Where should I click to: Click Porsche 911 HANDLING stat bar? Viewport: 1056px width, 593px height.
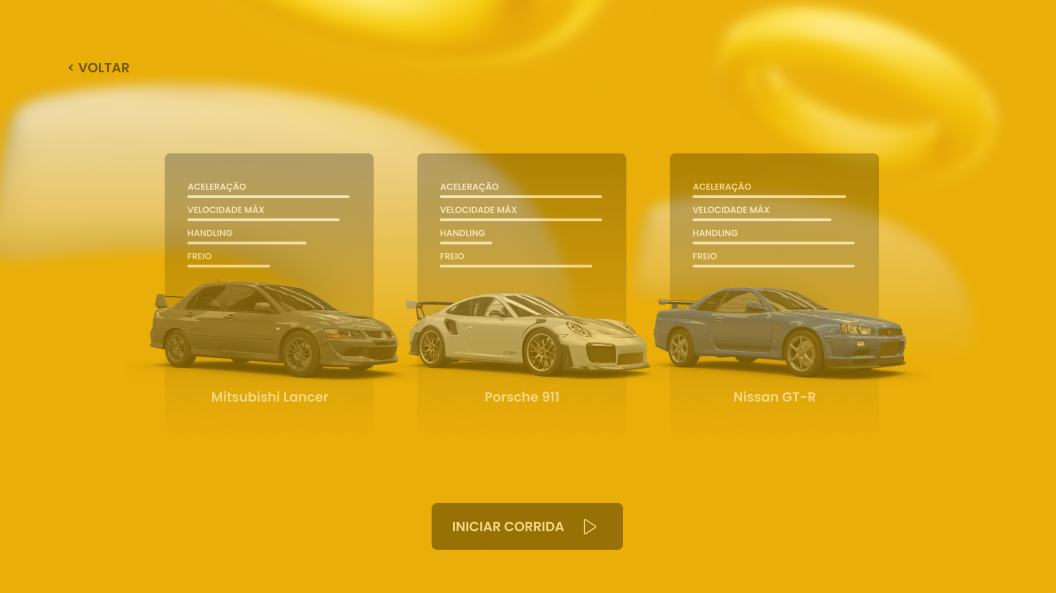click(x=466, y=243)
